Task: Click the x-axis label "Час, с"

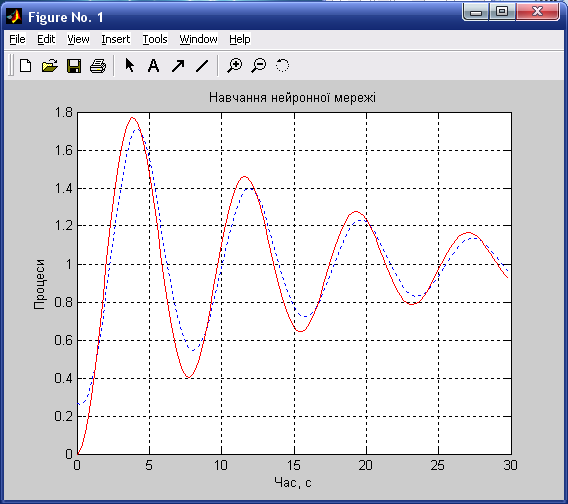Action: (x=293, y=482)
